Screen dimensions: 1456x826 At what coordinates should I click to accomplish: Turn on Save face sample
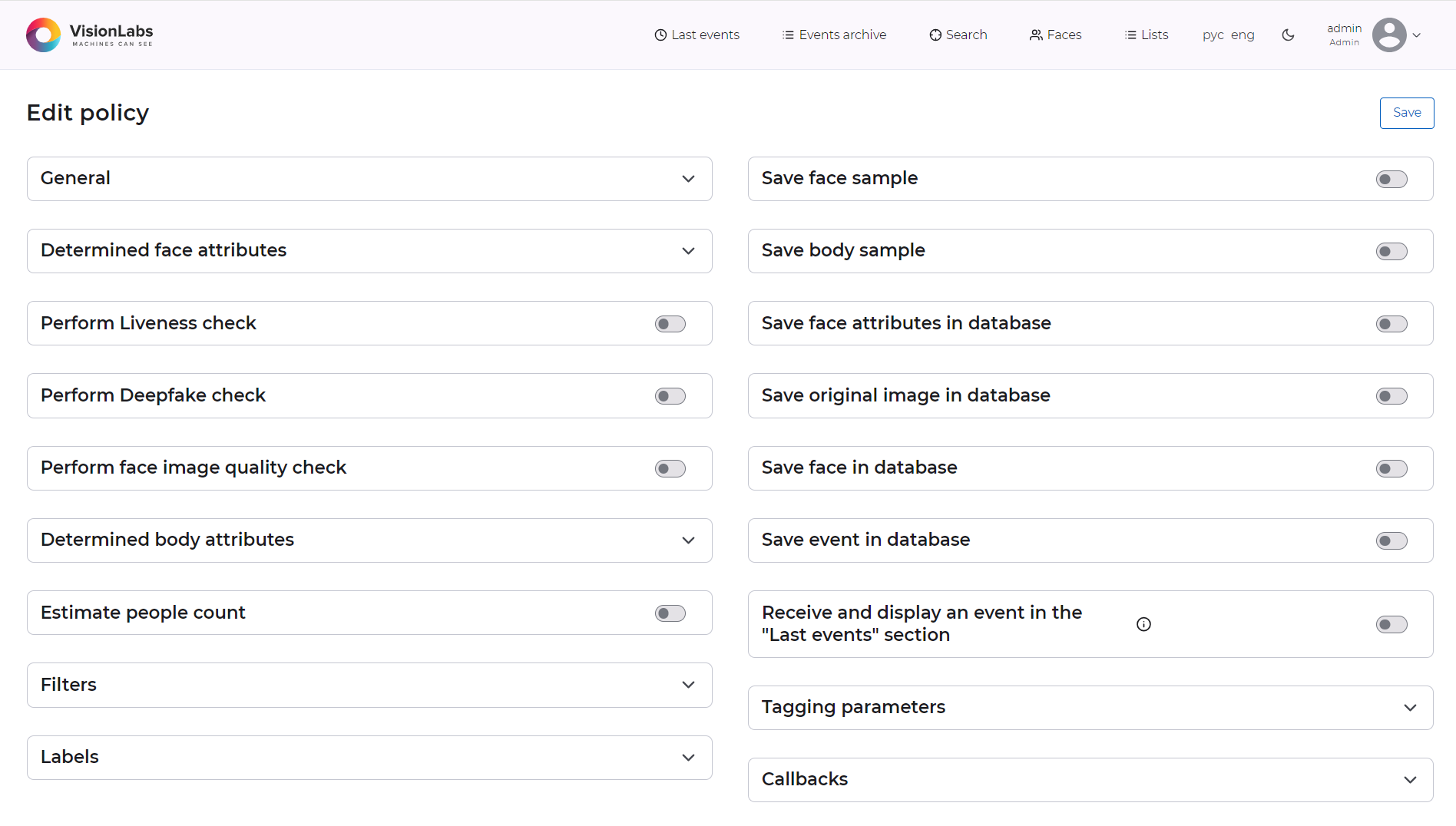point(1391,180)
